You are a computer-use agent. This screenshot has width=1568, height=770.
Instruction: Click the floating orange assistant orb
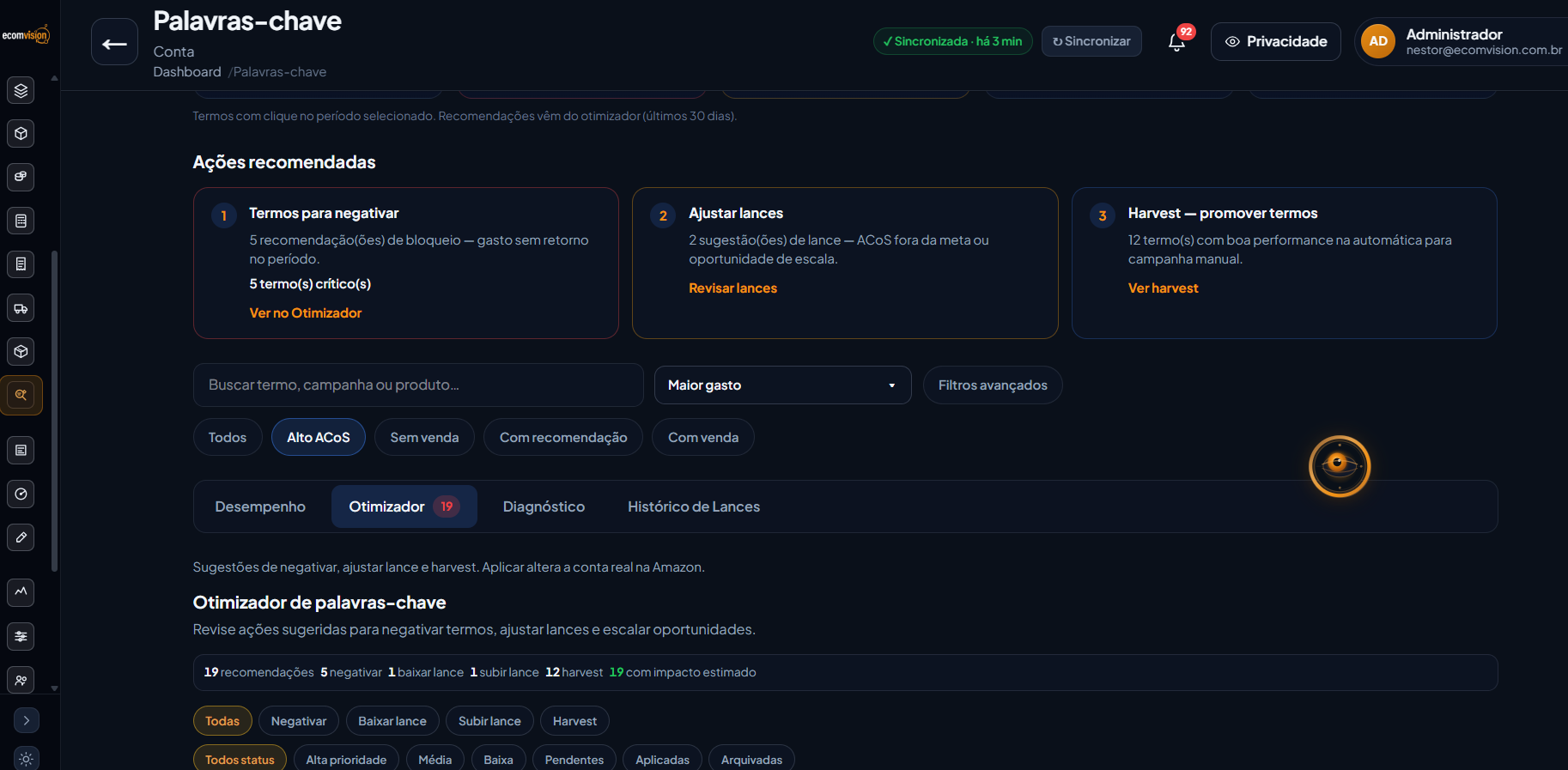[x=1339, y=466]
